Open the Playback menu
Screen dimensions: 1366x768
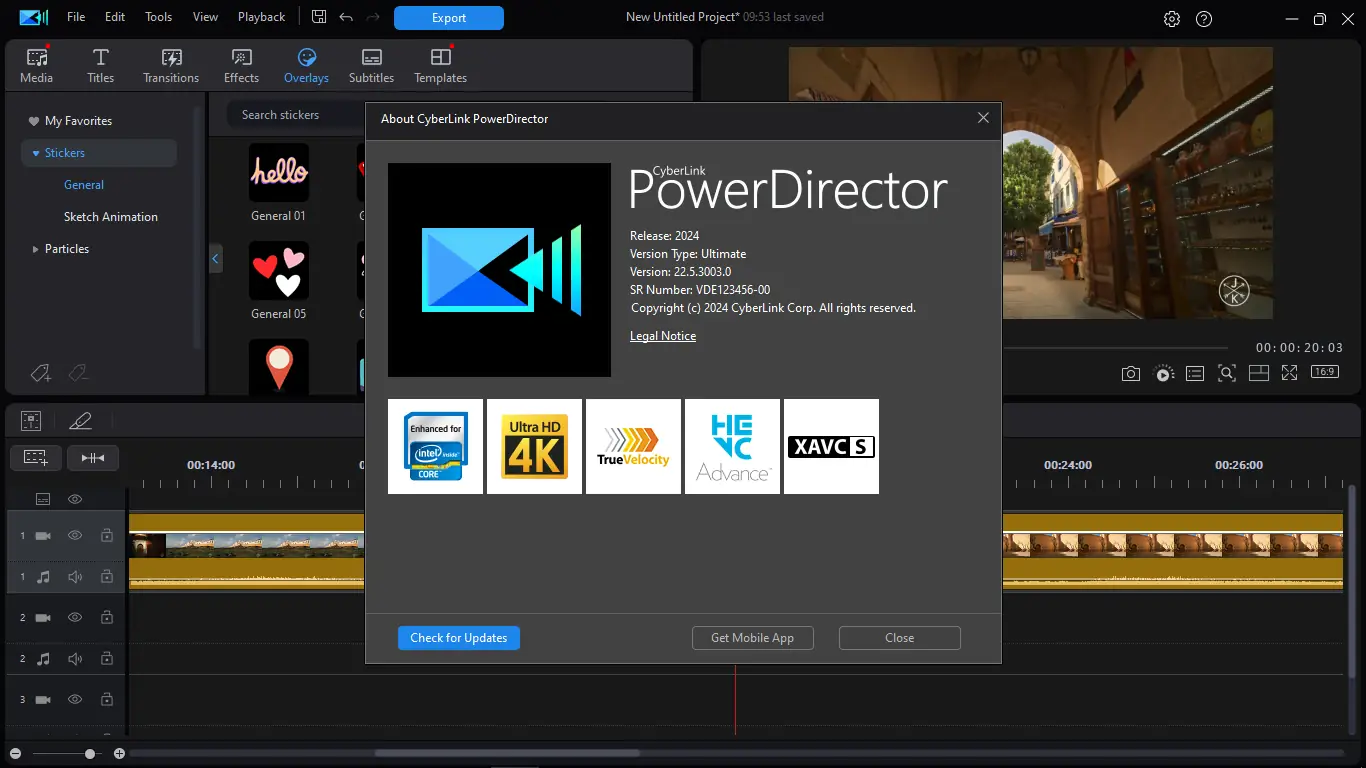coord(262,17)
